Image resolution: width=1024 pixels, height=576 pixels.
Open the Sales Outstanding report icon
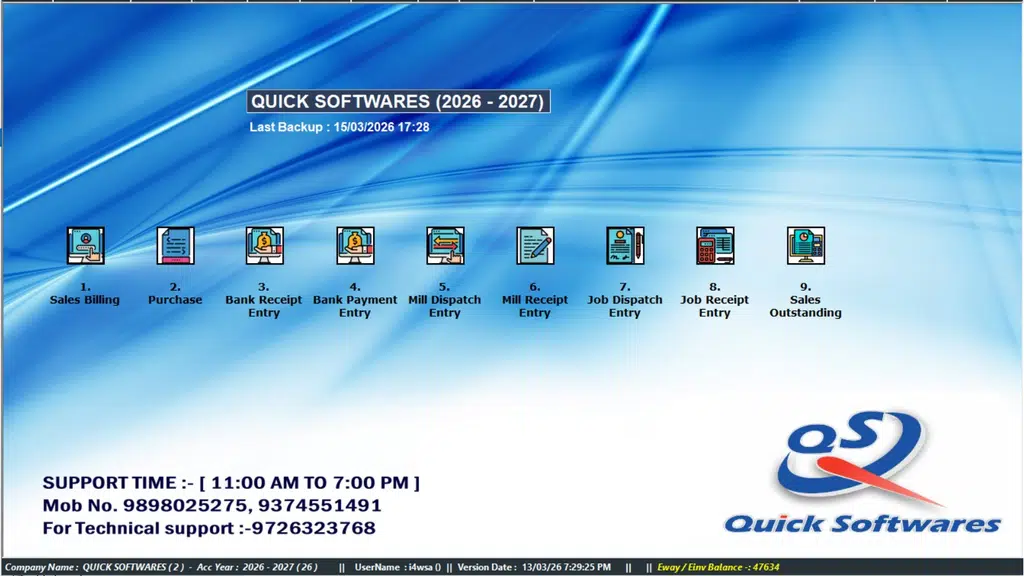coord(806,246)
